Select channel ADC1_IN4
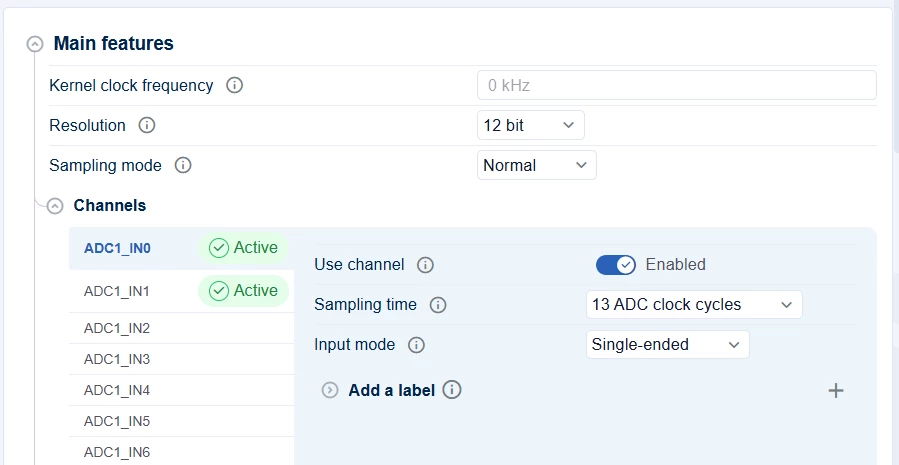The height and width of the screenshot is (465, 899). point(181,390)
